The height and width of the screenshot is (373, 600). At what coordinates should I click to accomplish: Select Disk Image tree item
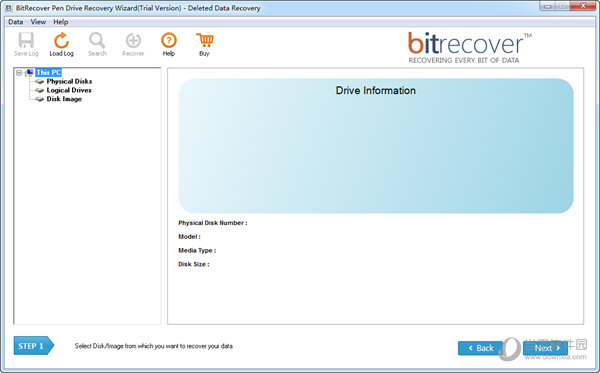click(x=64, y=99)
